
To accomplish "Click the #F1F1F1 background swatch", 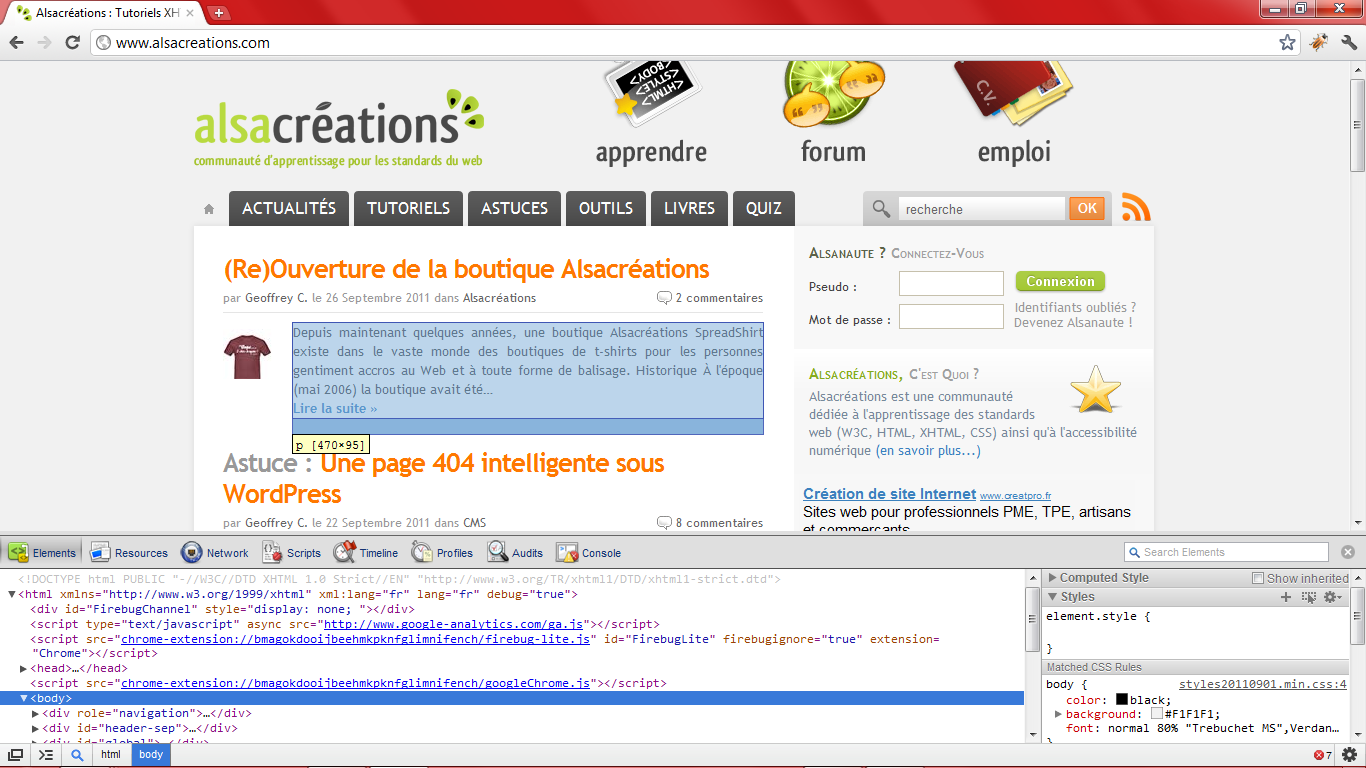I will 1157,714.
